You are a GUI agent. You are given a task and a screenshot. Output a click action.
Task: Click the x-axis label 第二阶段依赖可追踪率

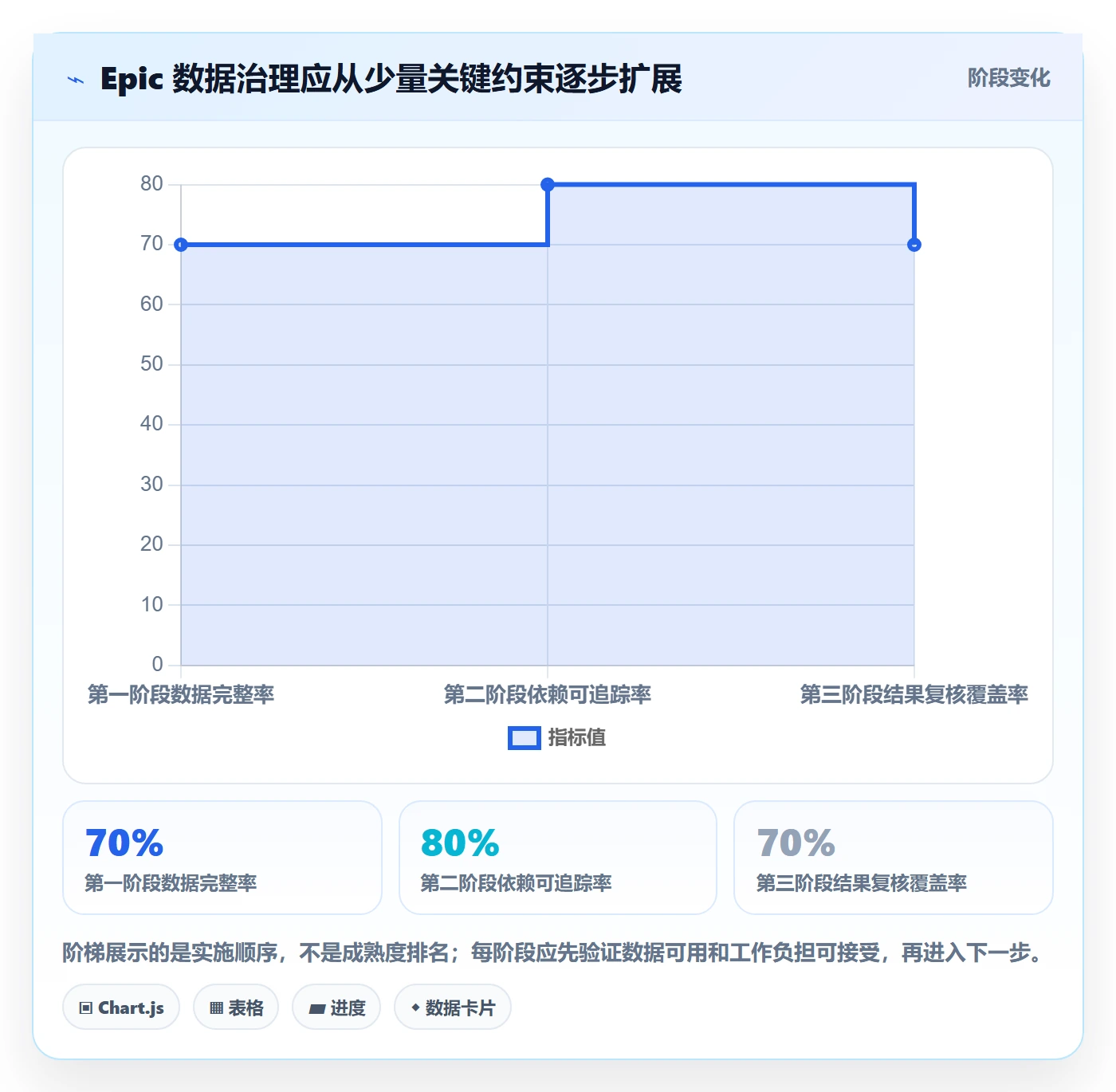coord(548,695)
